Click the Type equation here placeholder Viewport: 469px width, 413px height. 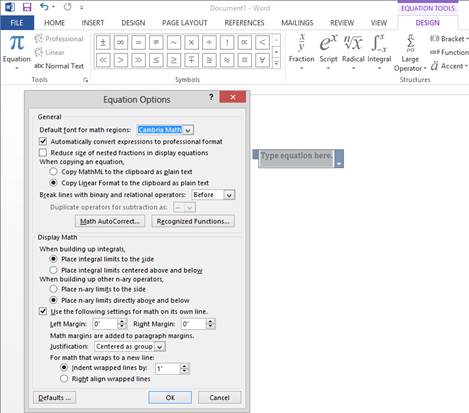(x=296, y=156)
